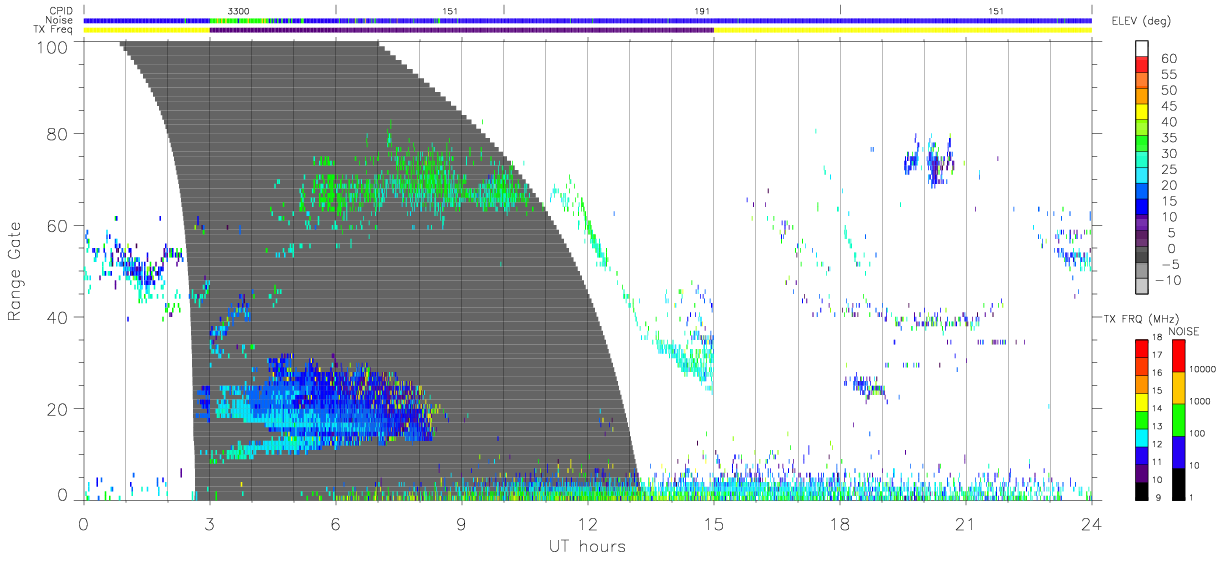
Task: Select the CPID value 191
Action: (x=701, y=10)
